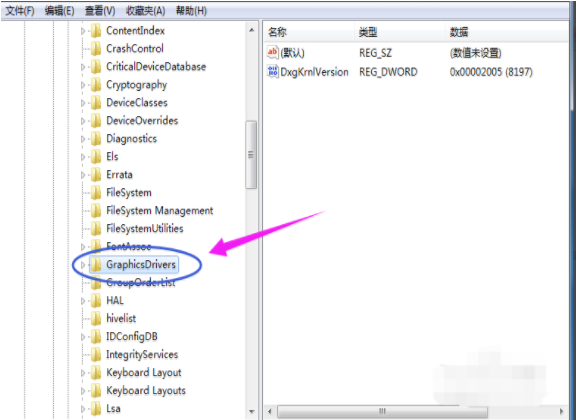Click the values pane horizontal scrollbar thumb
The image size is (576, 420).
382,411
